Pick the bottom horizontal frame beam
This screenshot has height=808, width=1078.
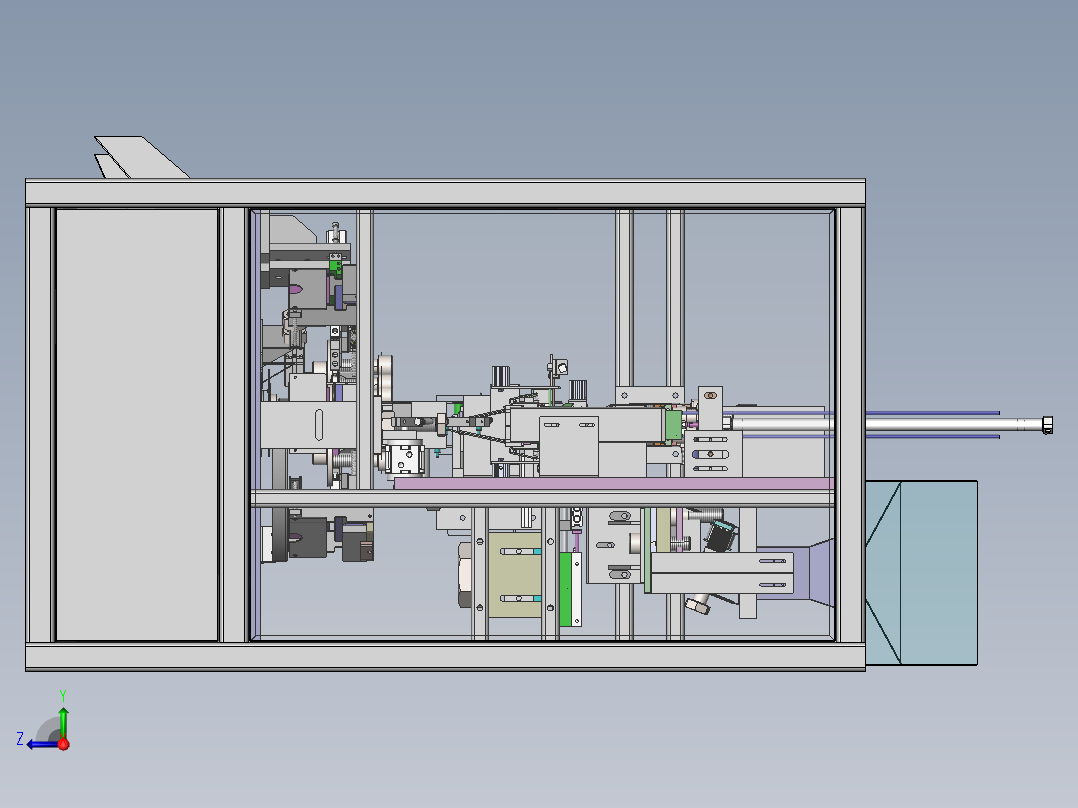tap(445, 657)
